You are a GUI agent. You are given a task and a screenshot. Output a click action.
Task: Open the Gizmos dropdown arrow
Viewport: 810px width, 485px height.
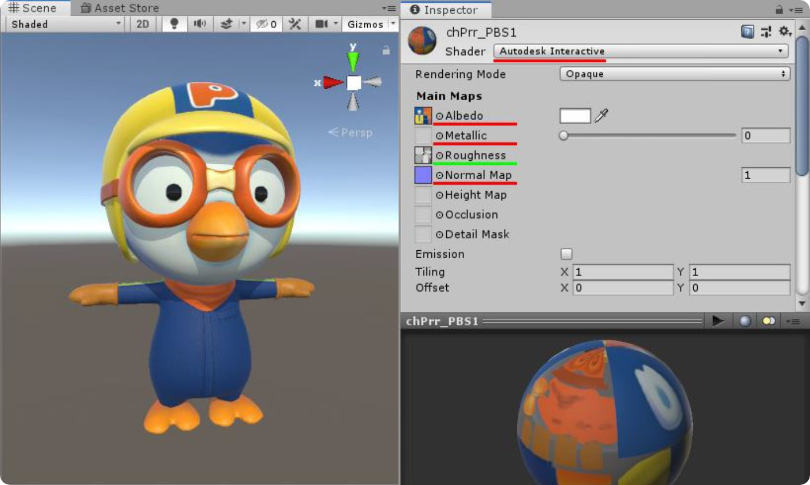(393, 24)
